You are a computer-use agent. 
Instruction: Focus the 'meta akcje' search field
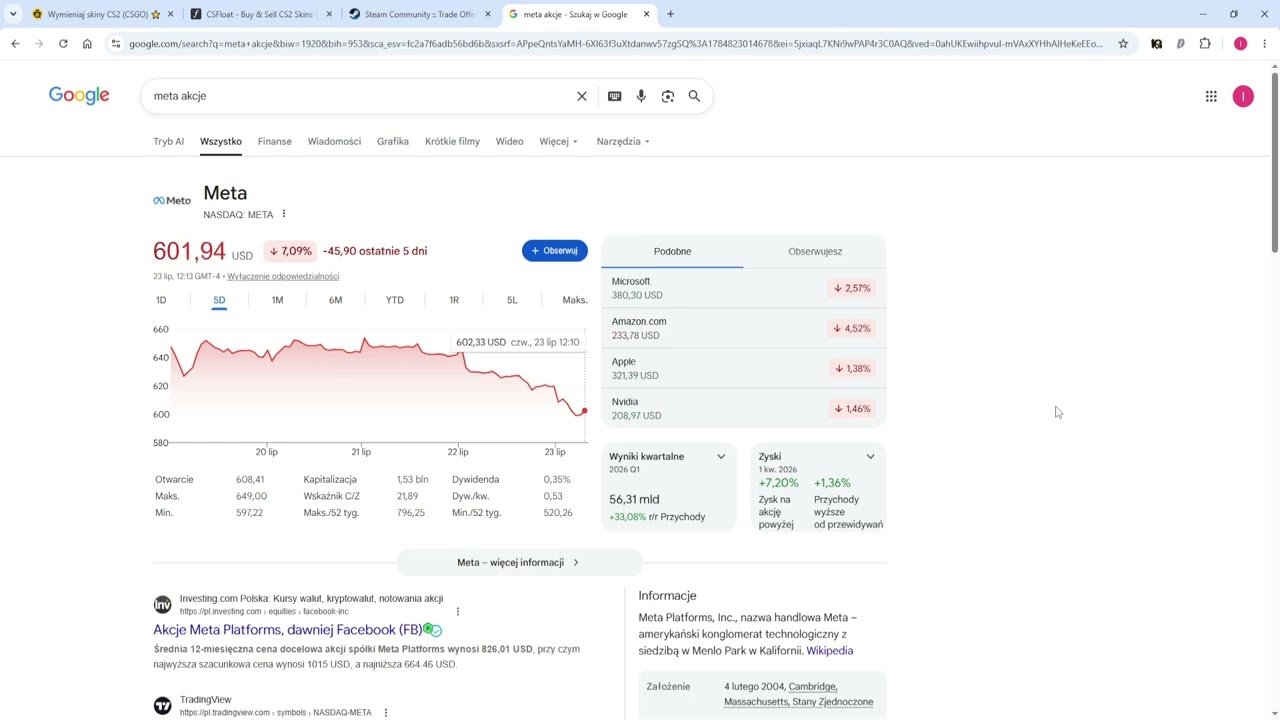pos(360,96)
